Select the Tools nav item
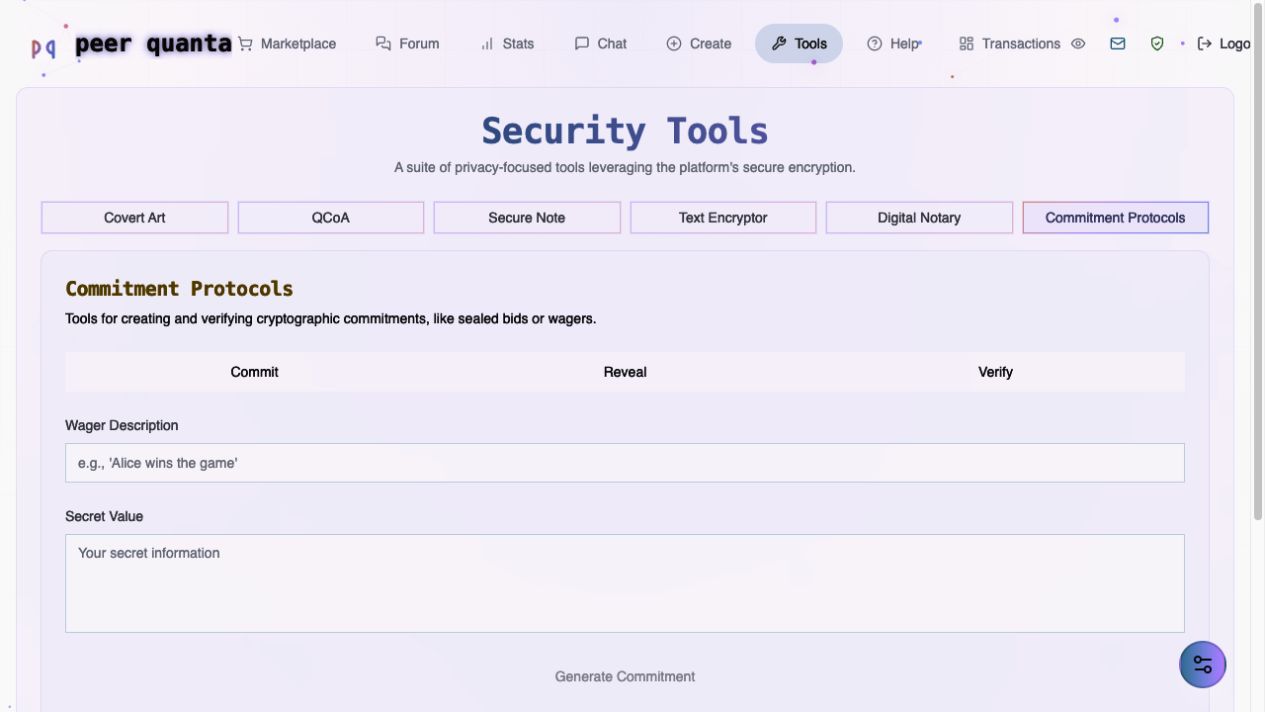 tap(799, 44)
